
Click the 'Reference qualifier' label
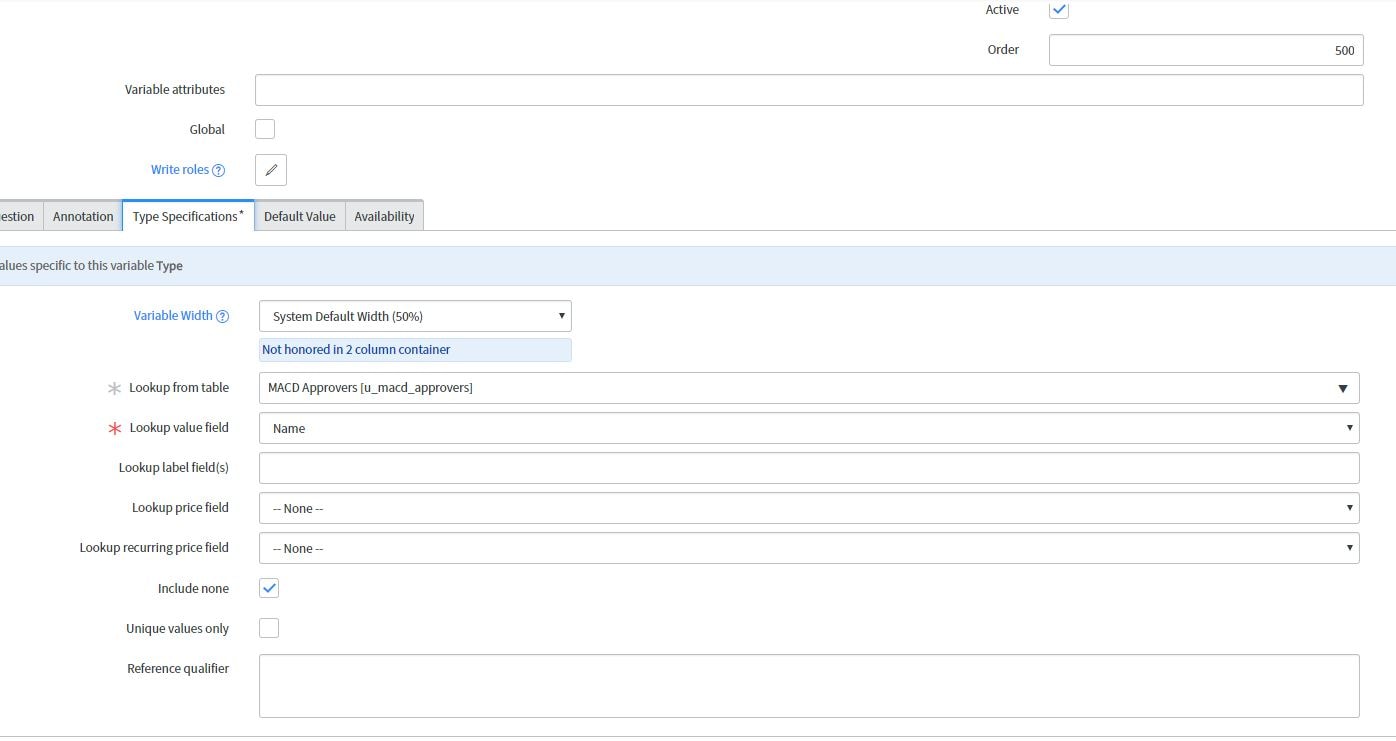pyautogui.click(x=178, y=669)
